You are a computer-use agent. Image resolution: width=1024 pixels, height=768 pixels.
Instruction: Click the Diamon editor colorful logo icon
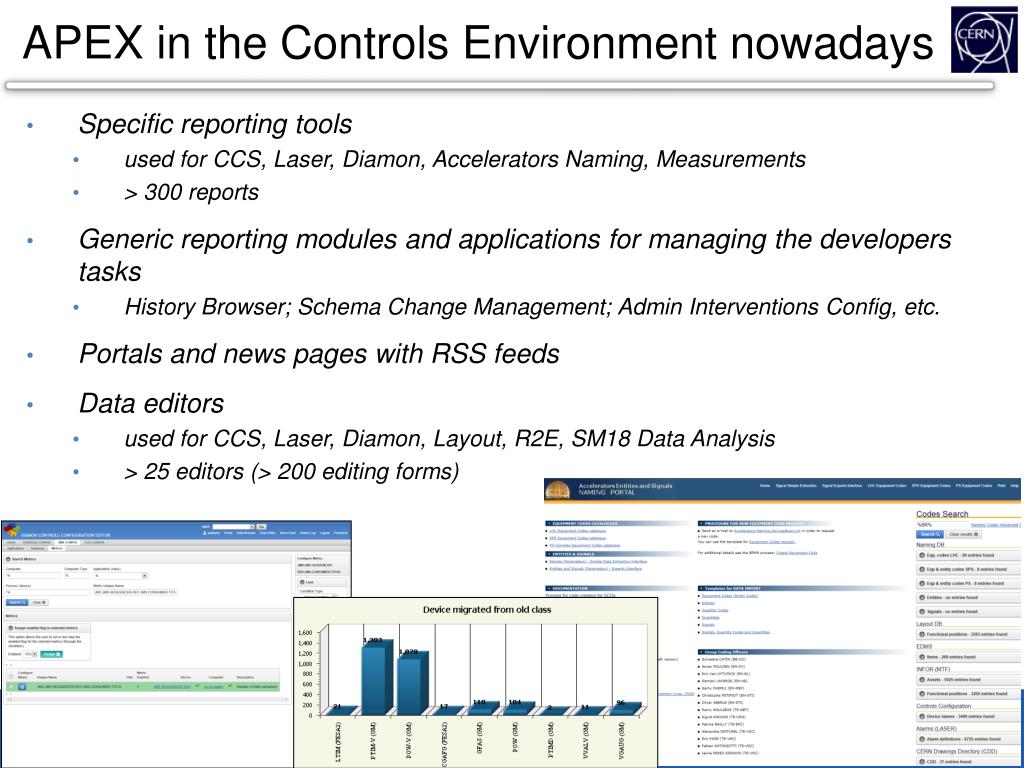coord(12,530)
